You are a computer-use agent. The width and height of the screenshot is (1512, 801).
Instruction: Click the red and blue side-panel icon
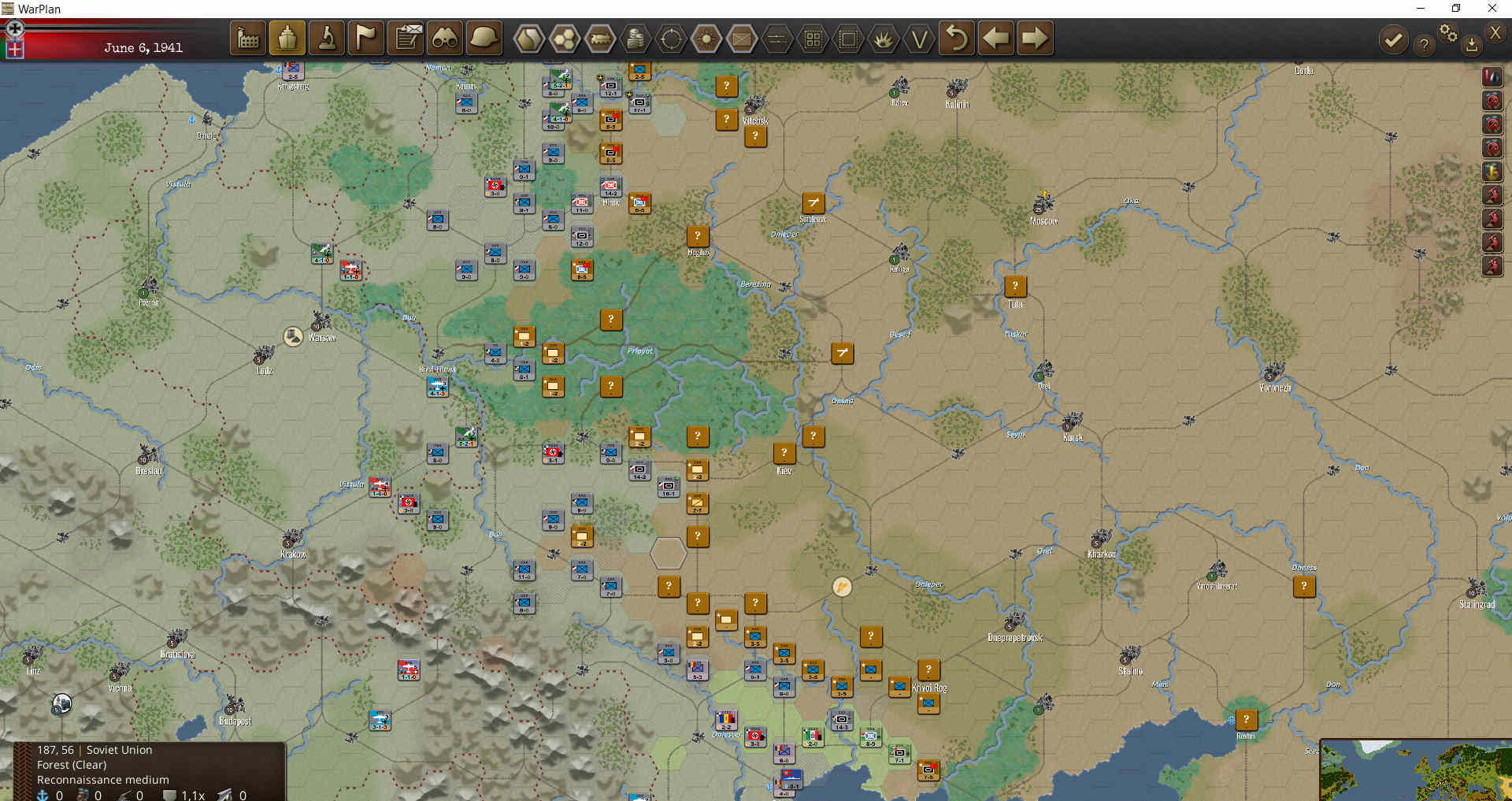pos(1492,76)
